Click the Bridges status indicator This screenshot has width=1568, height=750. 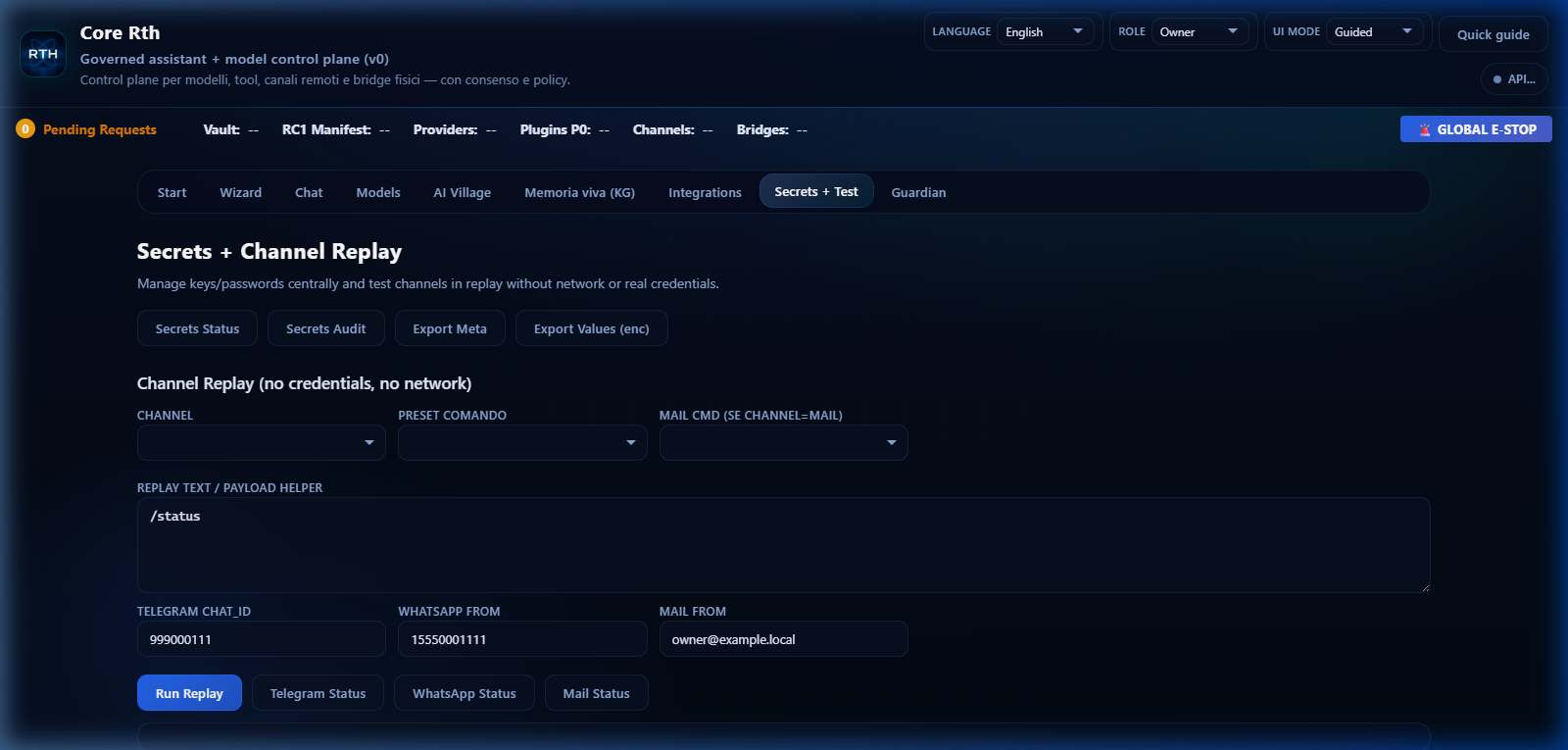[772, 129]
